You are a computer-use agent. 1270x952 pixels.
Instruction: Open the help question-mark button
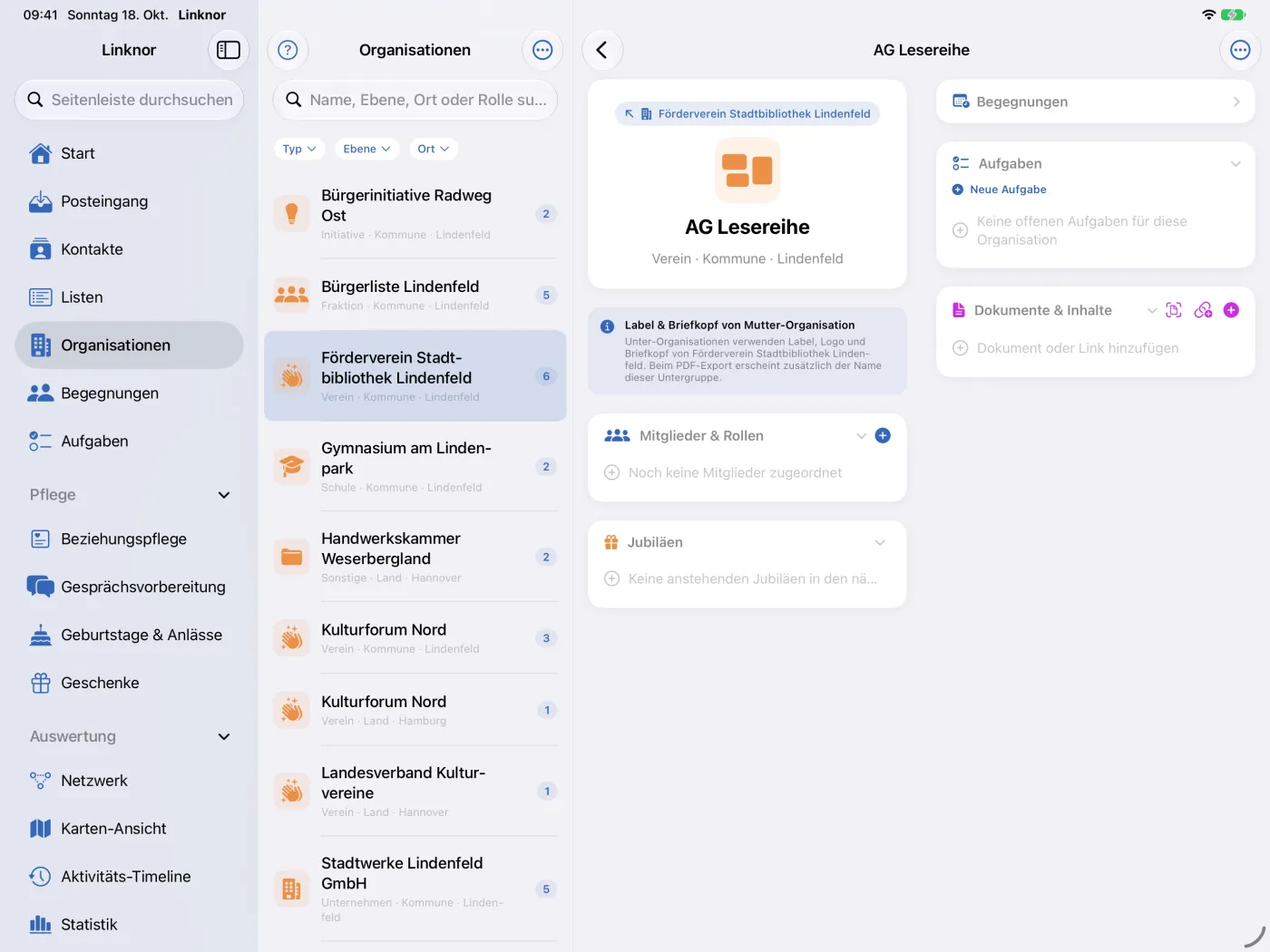[288, 50]
